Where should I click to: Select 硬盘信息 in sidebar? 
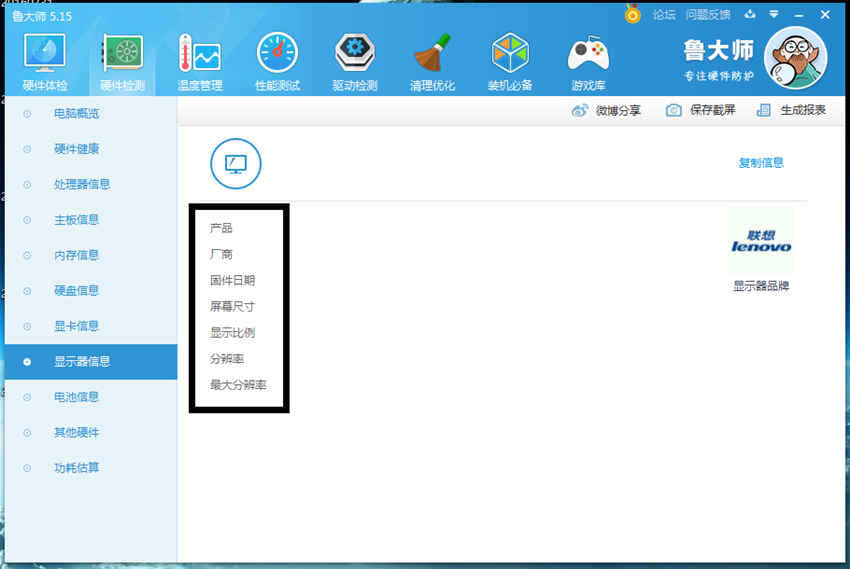coord(91,290)
